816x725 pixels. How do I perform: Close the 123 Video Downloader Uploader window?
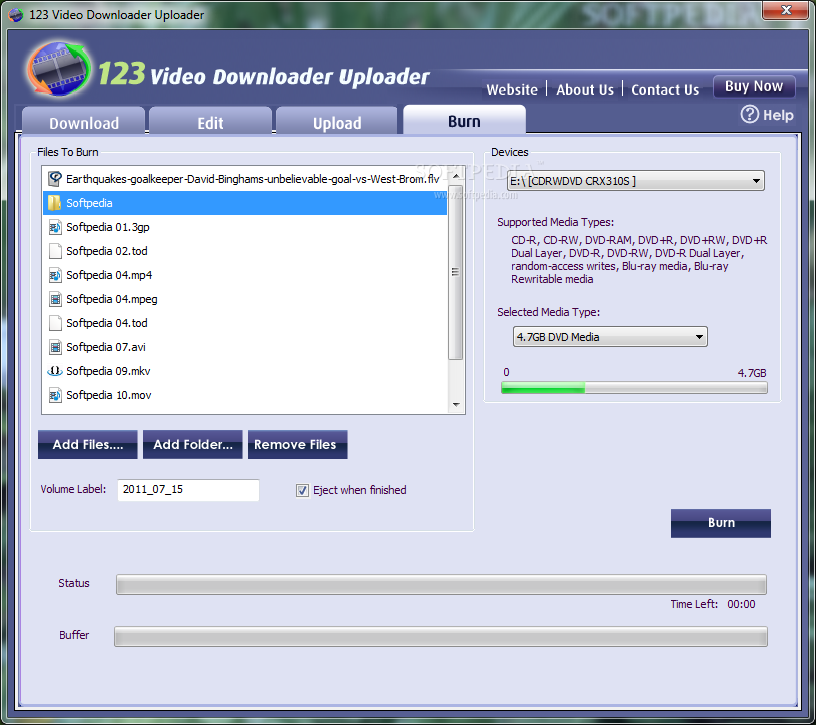(786, 9)
